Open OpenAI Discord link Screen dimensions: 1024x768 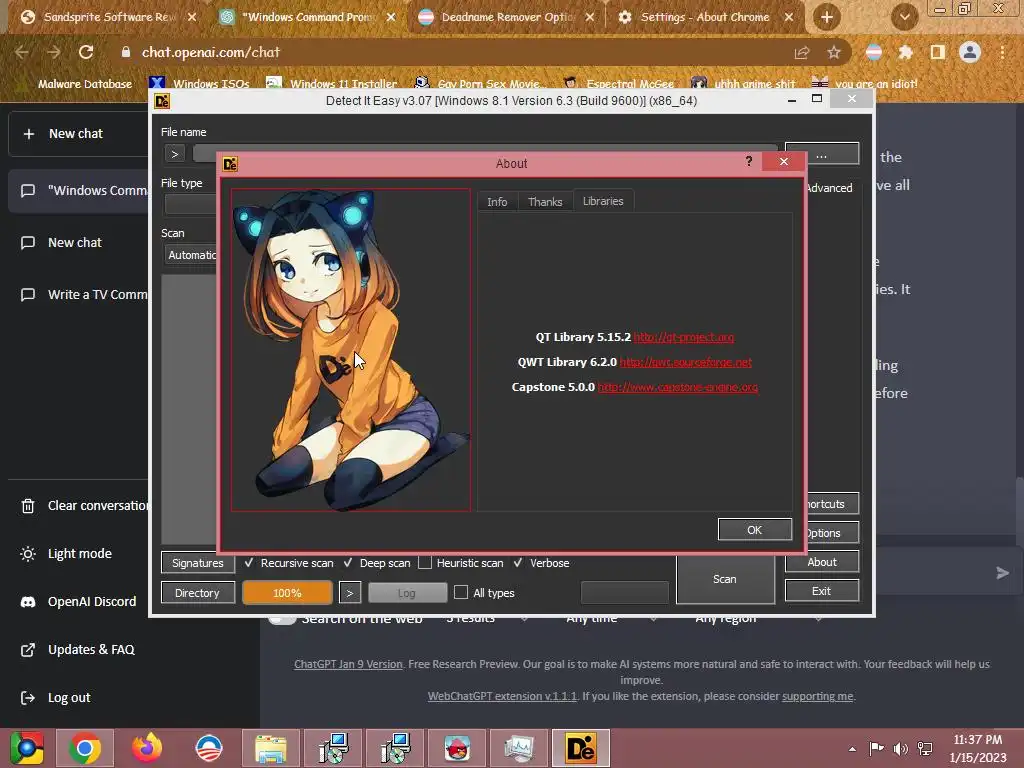click(78, 601)
